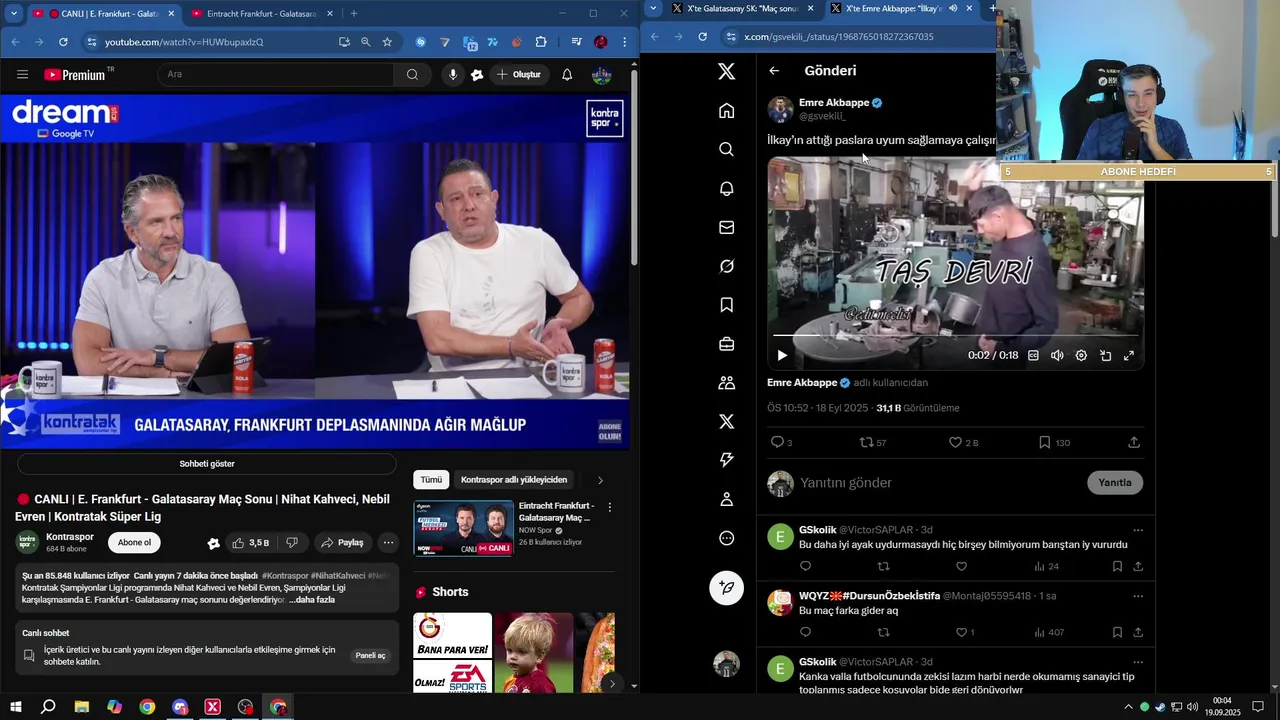This screenshot has width=1280, height=720.
Task: Switch to the 'Eintracht Frankfurt - Galatasaray' tab
Action: [x=262, y=14]
